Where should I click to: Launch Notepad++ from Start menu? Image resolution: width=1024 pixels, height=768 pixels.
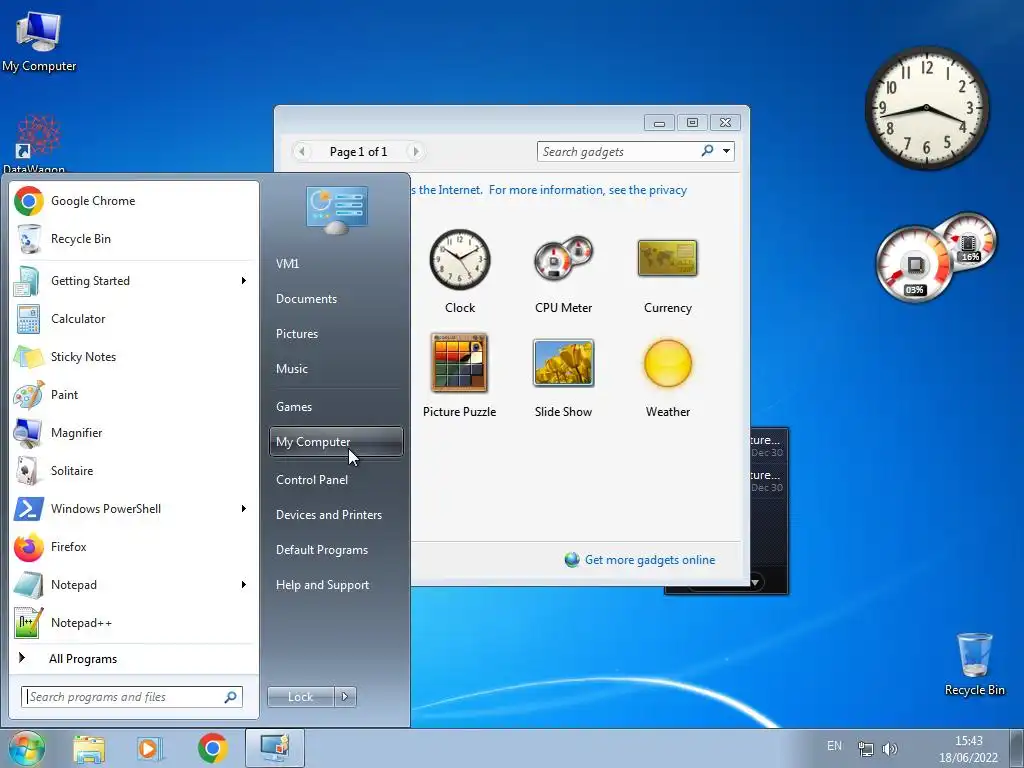(x=134, y=622)
